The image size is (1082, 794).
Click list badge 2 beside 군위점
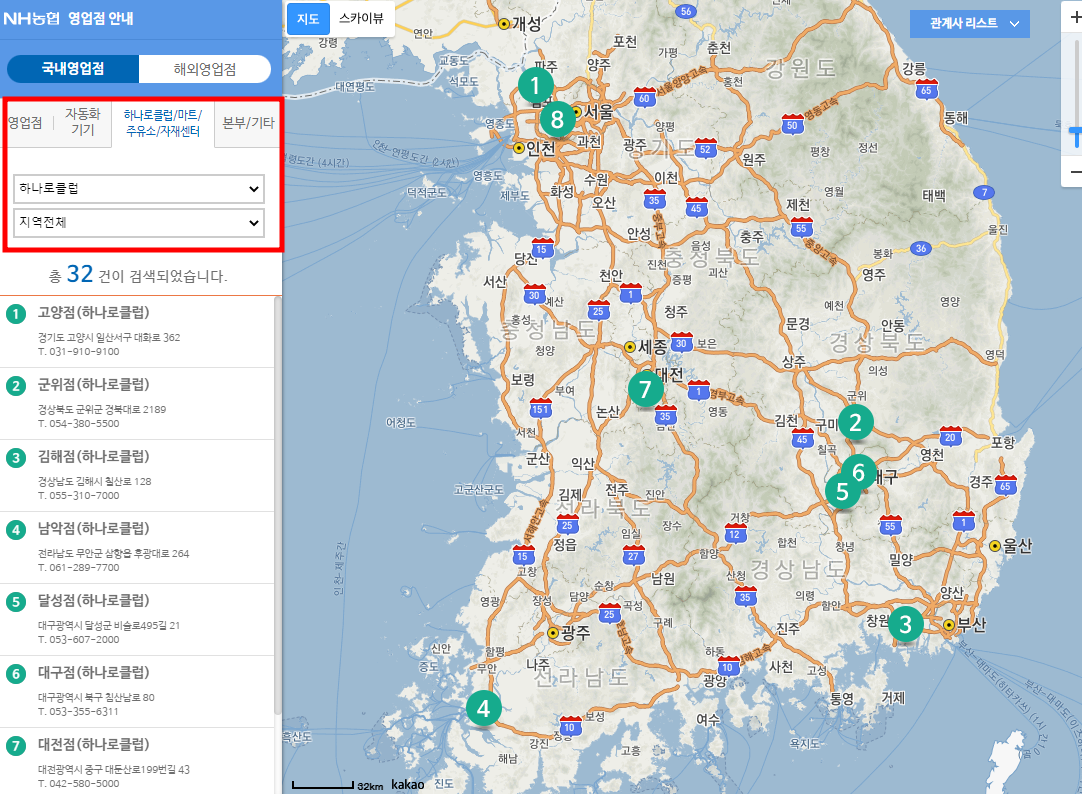[16, 386]
